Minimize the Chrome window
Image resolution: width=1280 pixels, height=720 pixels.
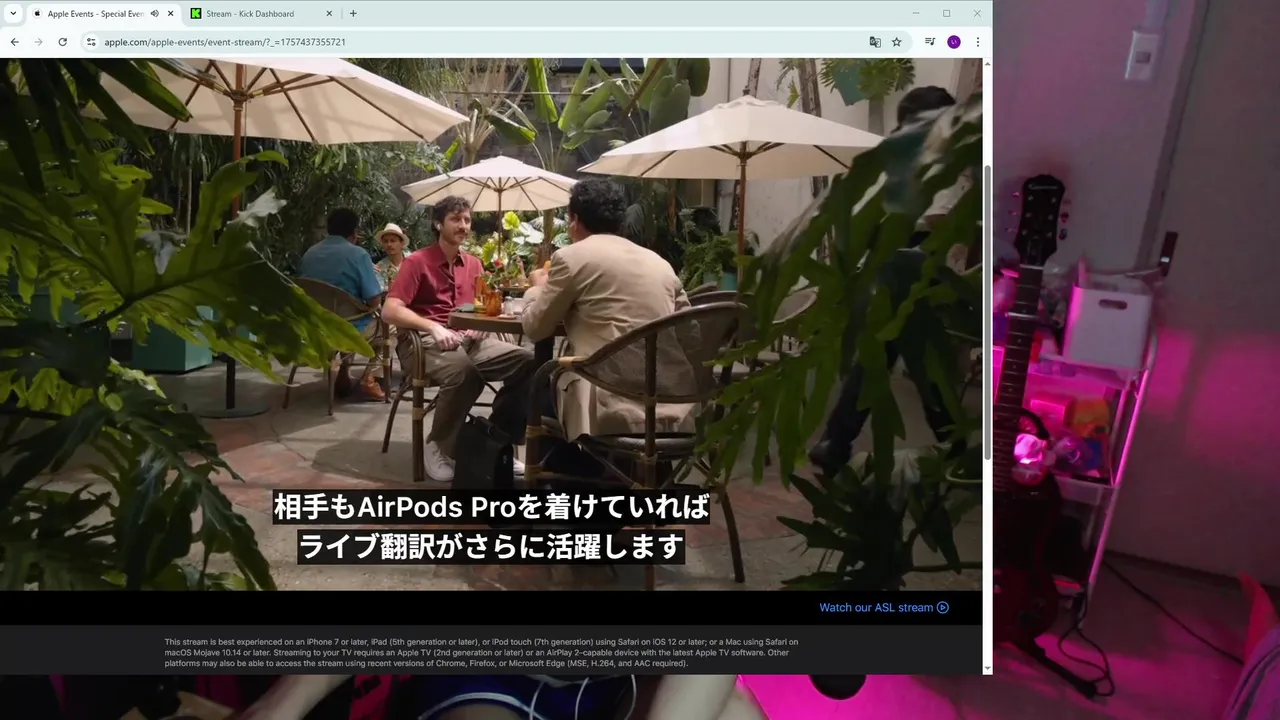[x=916, y=14]
